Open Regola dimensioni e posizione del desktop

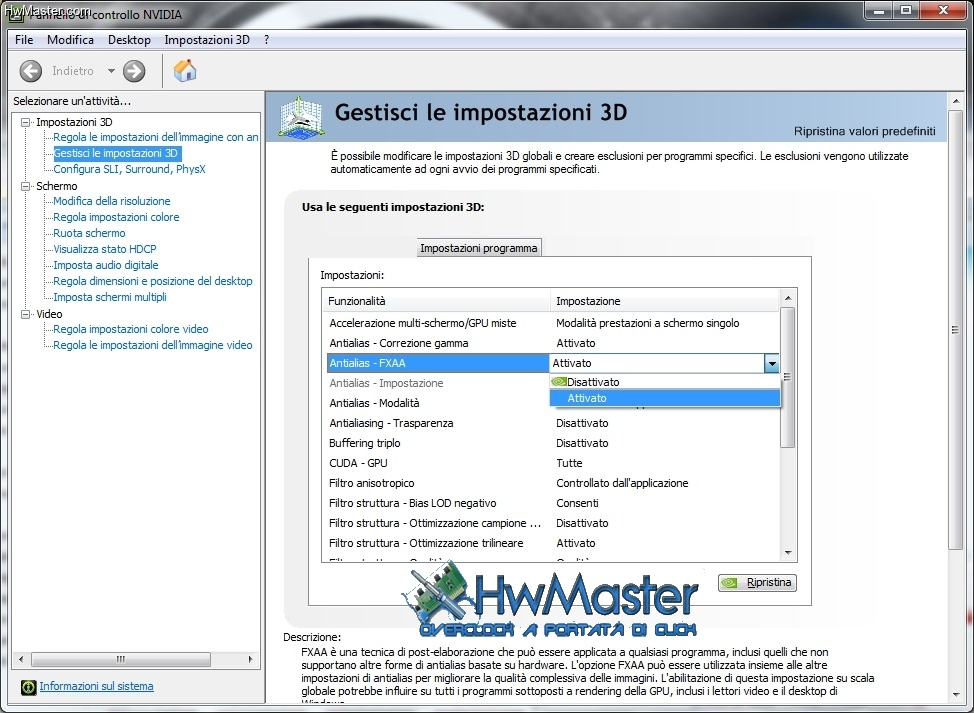(153, 281)
